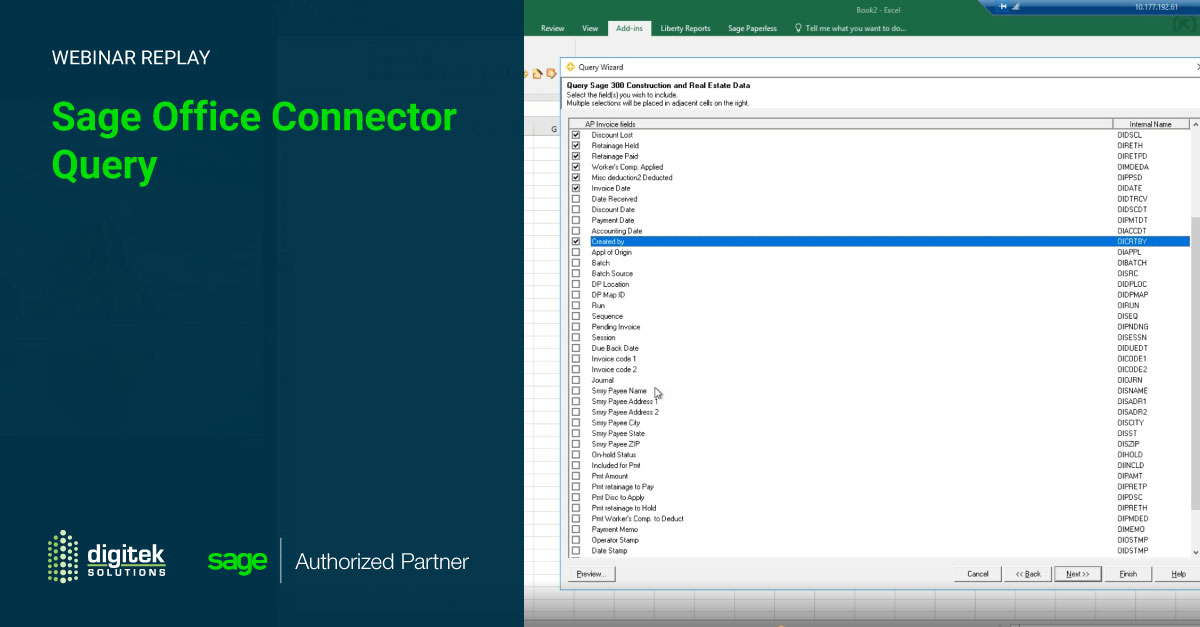The height and width of the screenshot is (627, 1200).
Task: Select the Pending Invoice row
Action: (x=880, y=327)
